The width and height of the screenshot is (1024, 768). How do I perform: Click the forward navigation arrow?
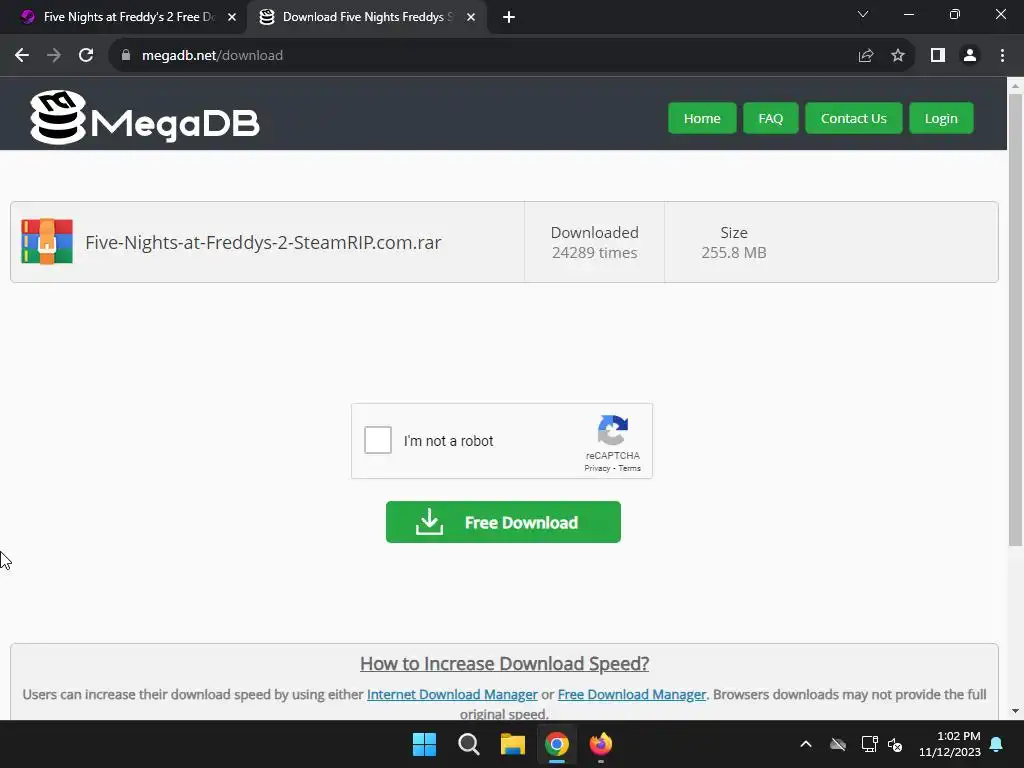(54, 56)
